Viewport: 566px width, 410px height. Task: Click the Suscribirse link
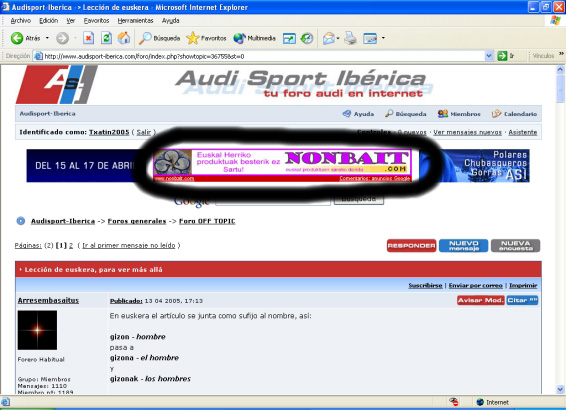point(425,285)
